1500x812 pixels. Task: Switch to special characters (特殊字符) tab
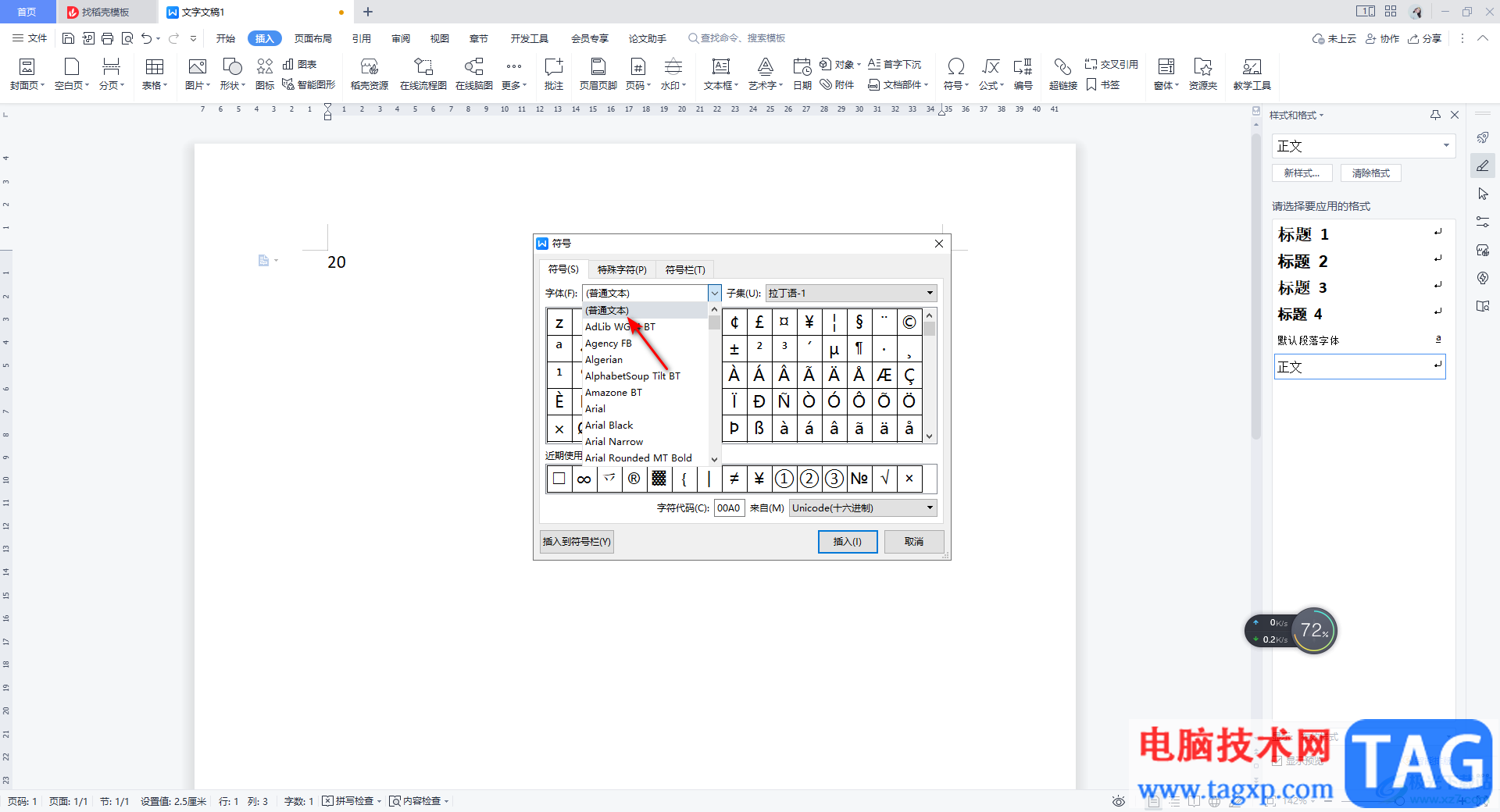pos(622,269)
